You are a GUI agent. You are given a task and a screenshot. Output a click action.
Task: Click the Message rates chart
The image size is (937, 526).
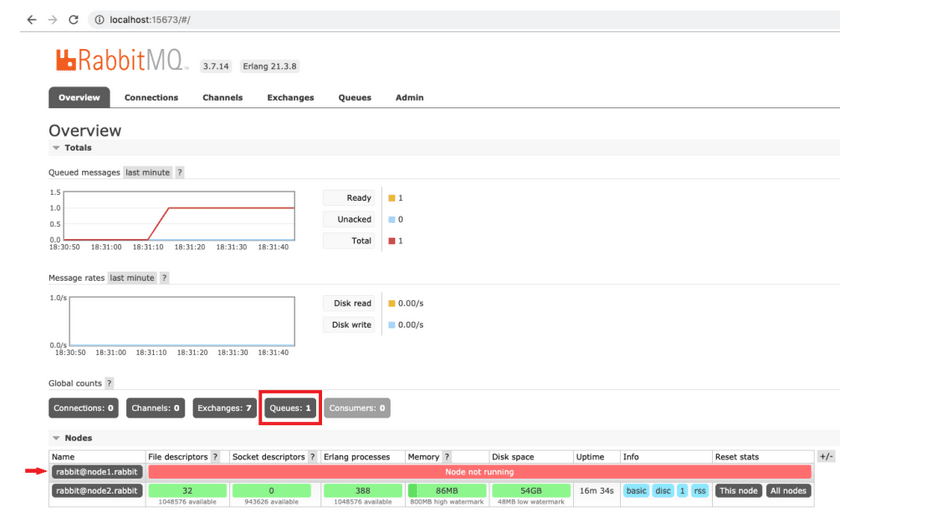[x=182, y=321]
